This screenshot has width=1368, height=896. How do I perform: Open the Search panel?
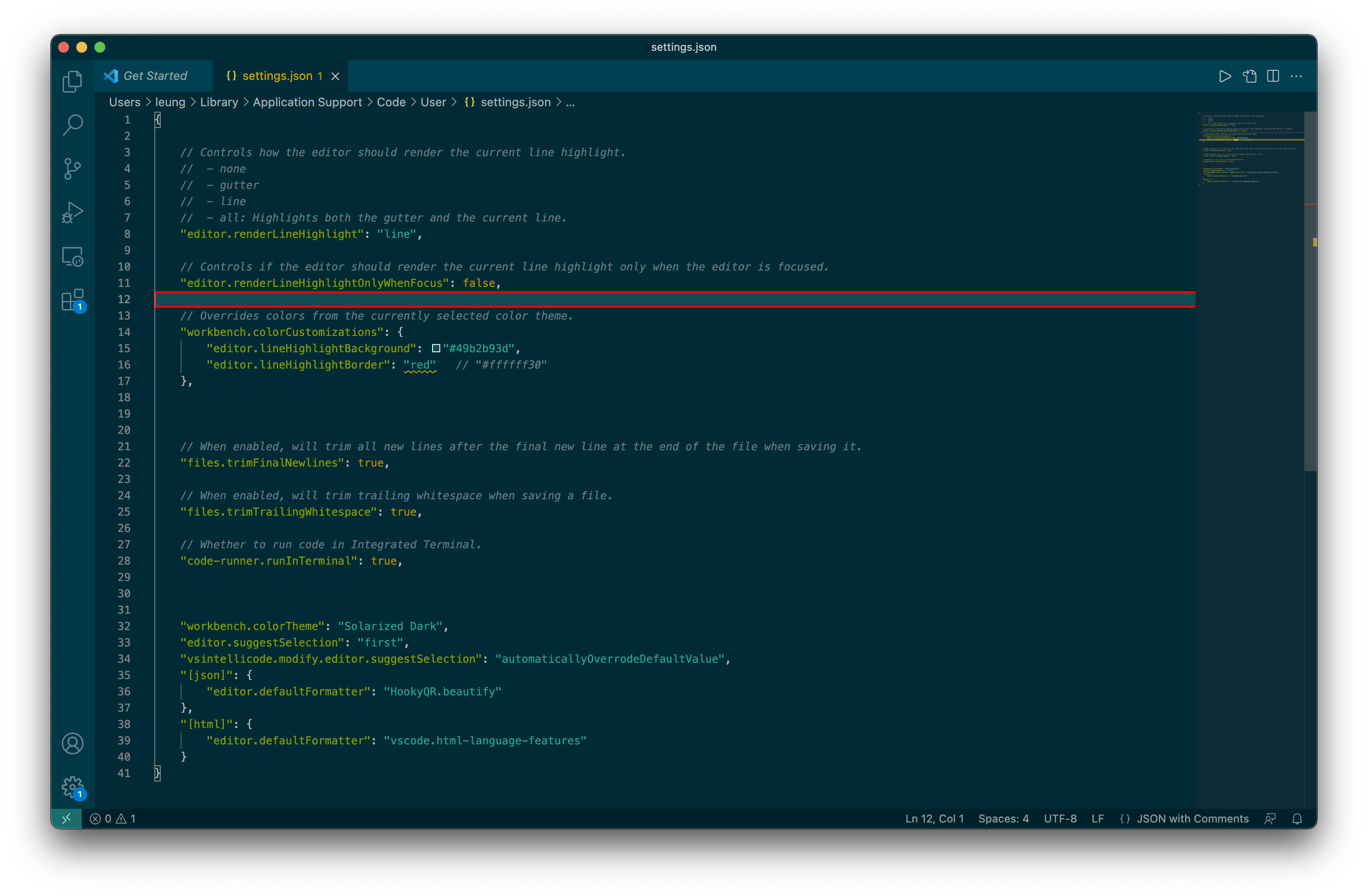click(x=73, y=125)
